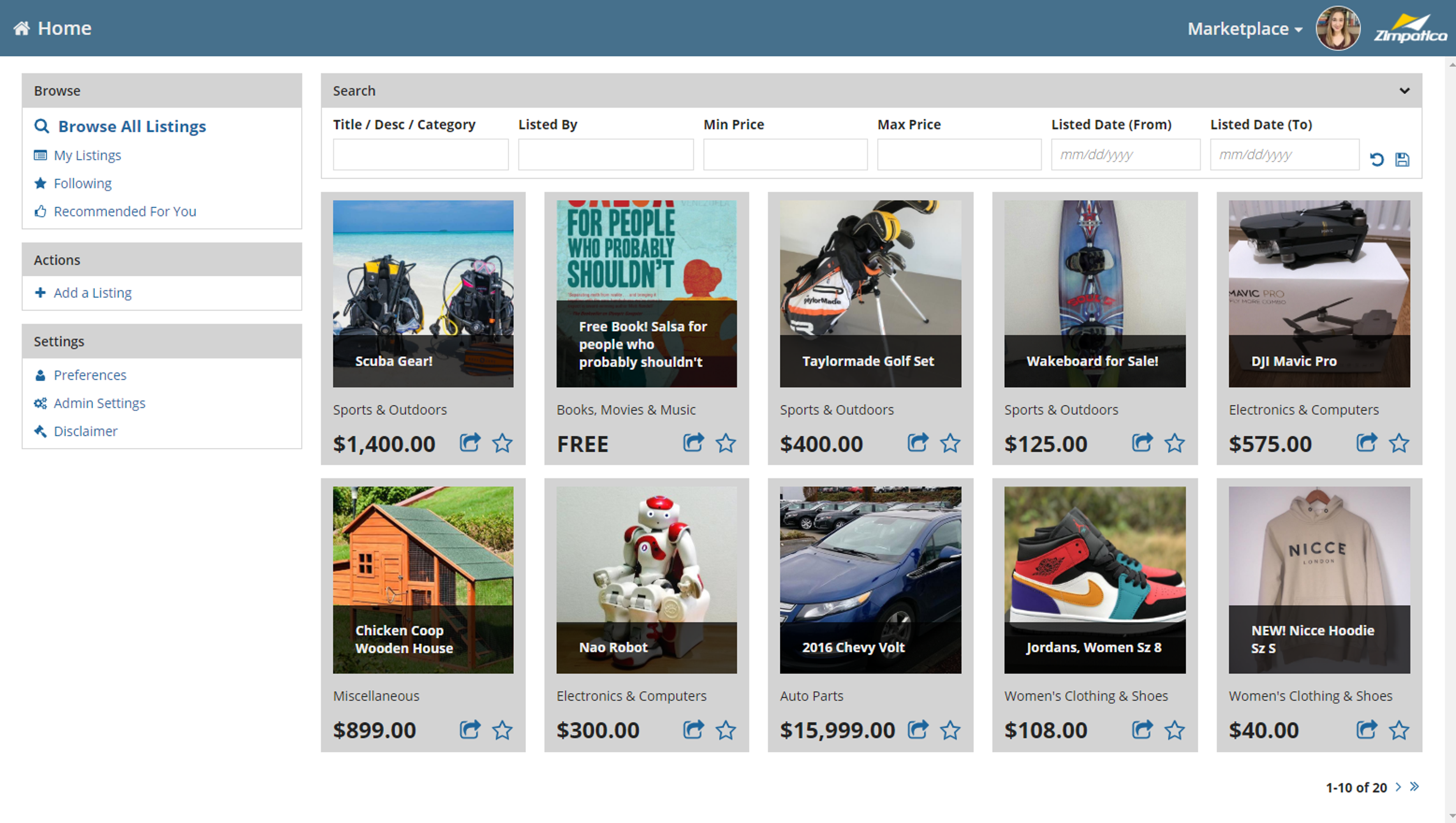Click the Auto Parts category text
Image resolution: width=1456 pixels, height=823 pixels.
click(812, 696)
